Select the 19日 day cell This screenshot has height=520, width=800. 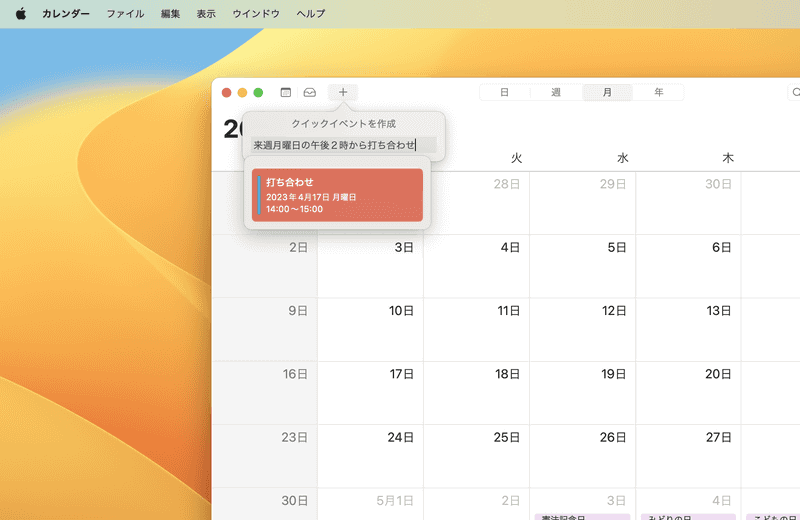[583, 393]
